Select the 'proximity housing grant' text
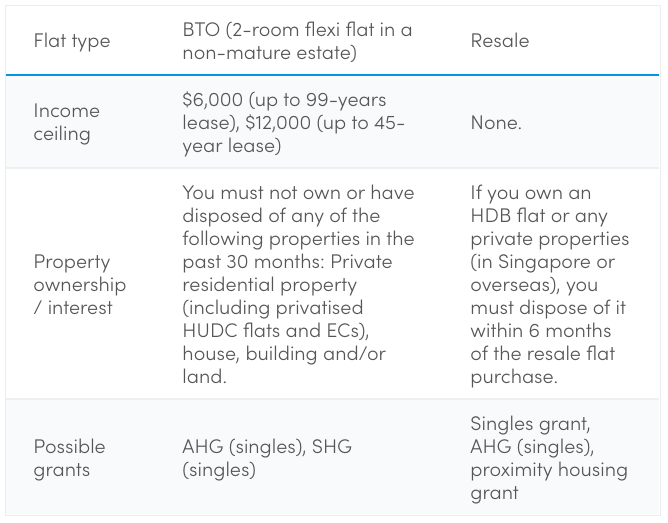668x523 pixels. (x=549, y=481)
